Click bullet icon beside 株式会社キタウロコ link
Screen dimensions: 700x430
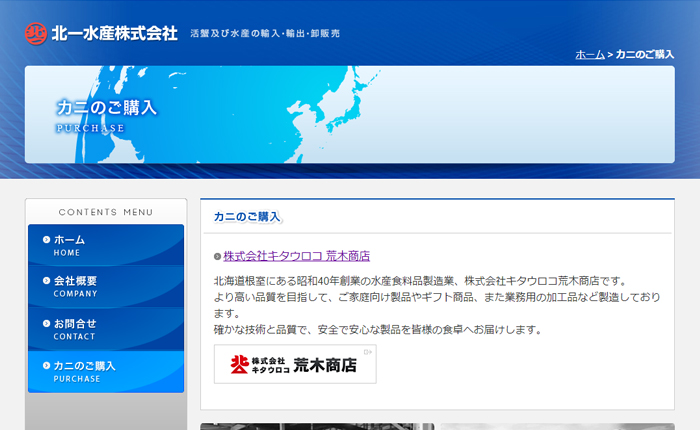click(x=217, y=256)
